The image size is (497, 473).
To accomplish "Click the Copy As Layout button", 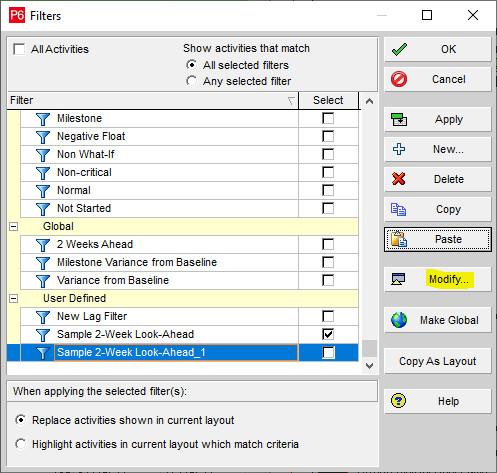I will (x=438, y=361).
